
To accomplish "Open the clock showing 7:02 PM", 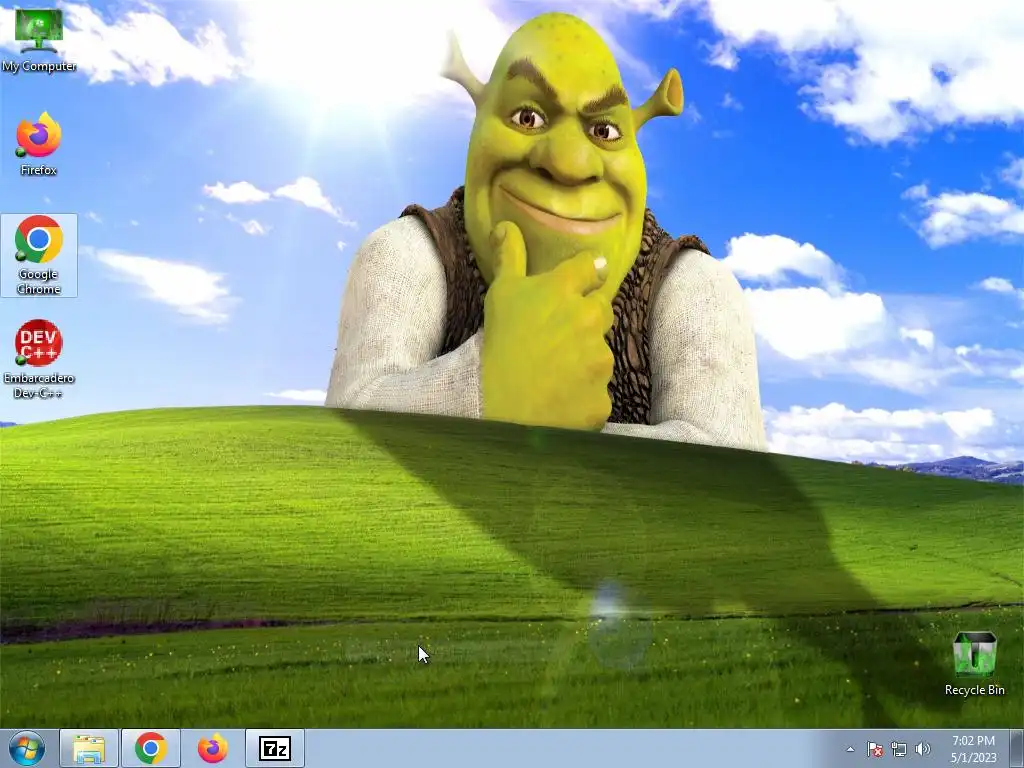I will (973, 749).
